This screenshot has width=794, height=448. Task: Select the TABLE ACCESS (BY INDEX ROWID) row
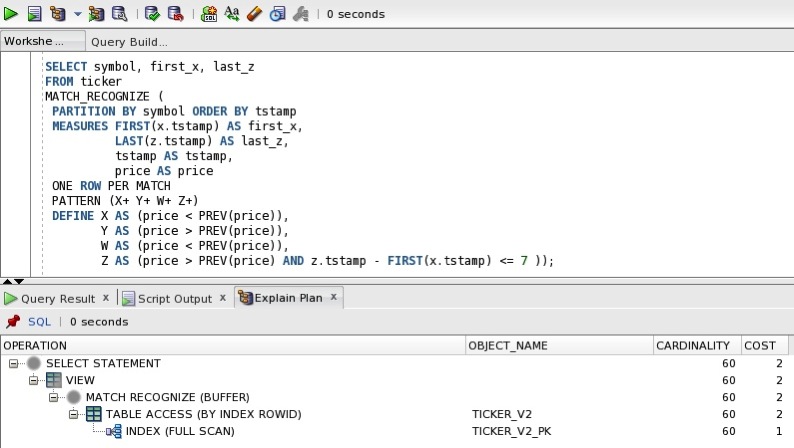pyautogui.click(x=395, y=414)
